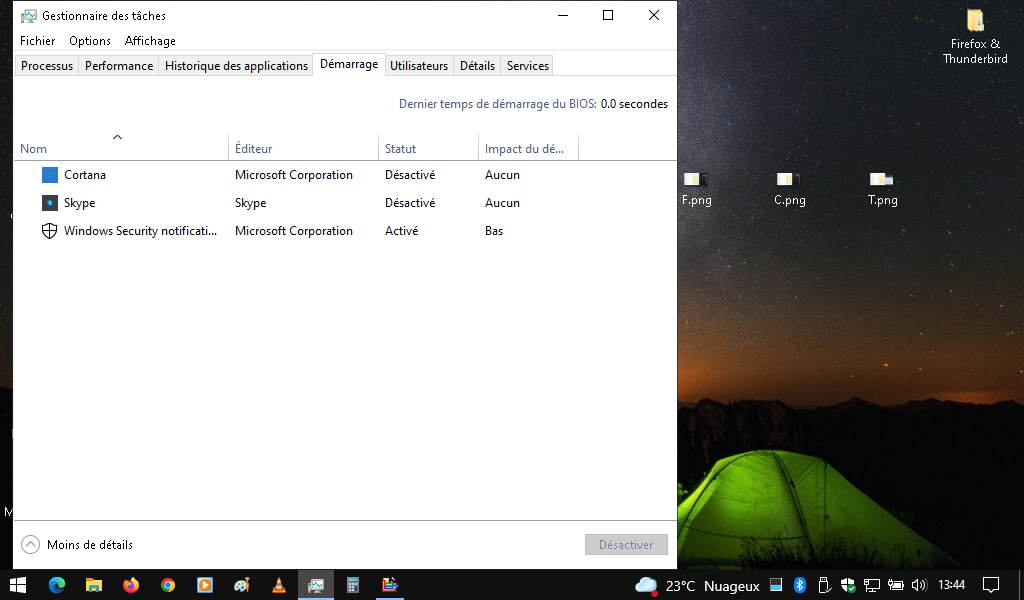Click Skype's Désactivé status cell

coord(410,203)
